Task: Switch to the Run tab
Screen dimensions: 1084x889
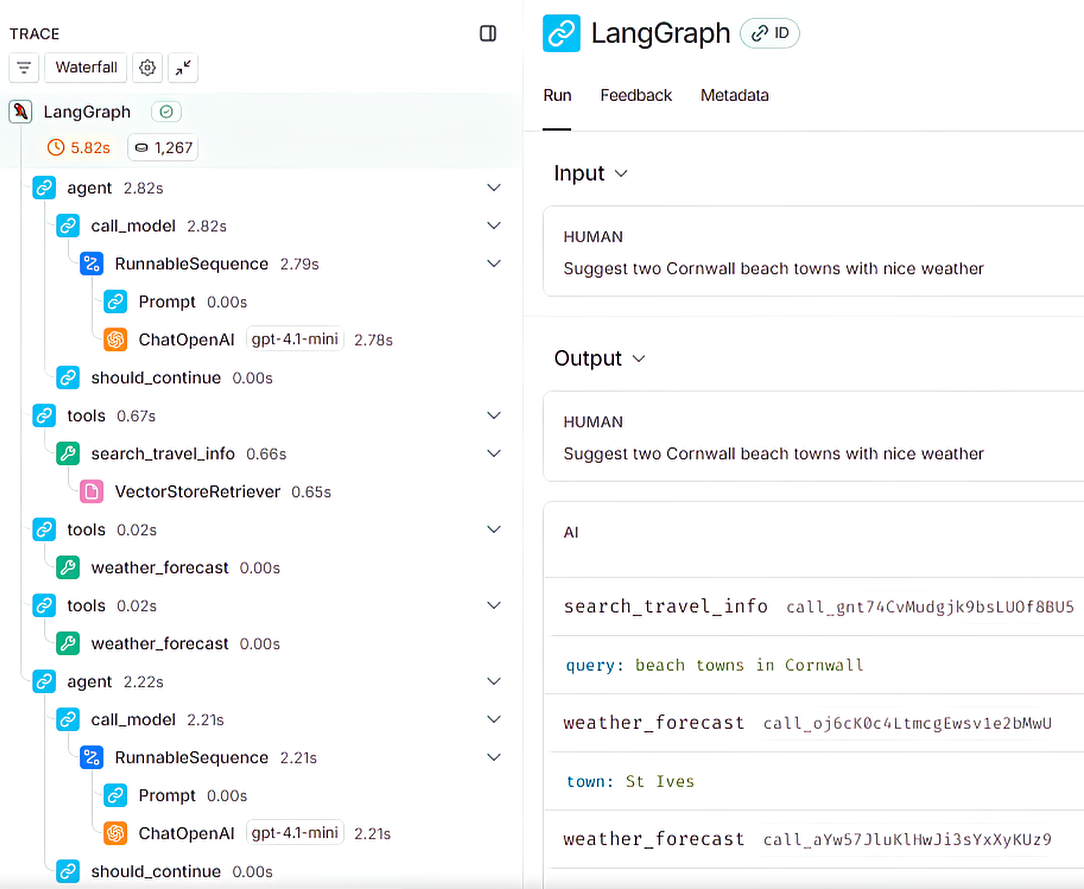Action: coord(557,95)
